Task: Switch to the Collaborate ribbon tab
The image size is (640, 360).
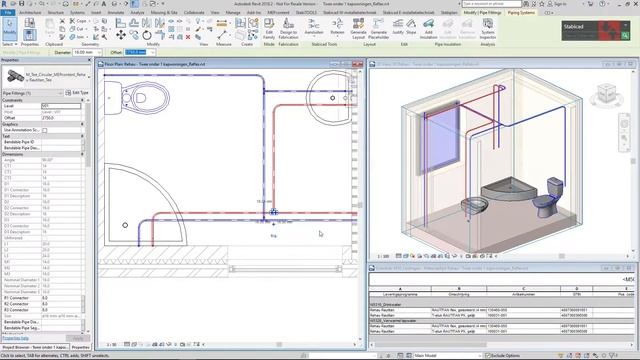Action: click(194, 13)
